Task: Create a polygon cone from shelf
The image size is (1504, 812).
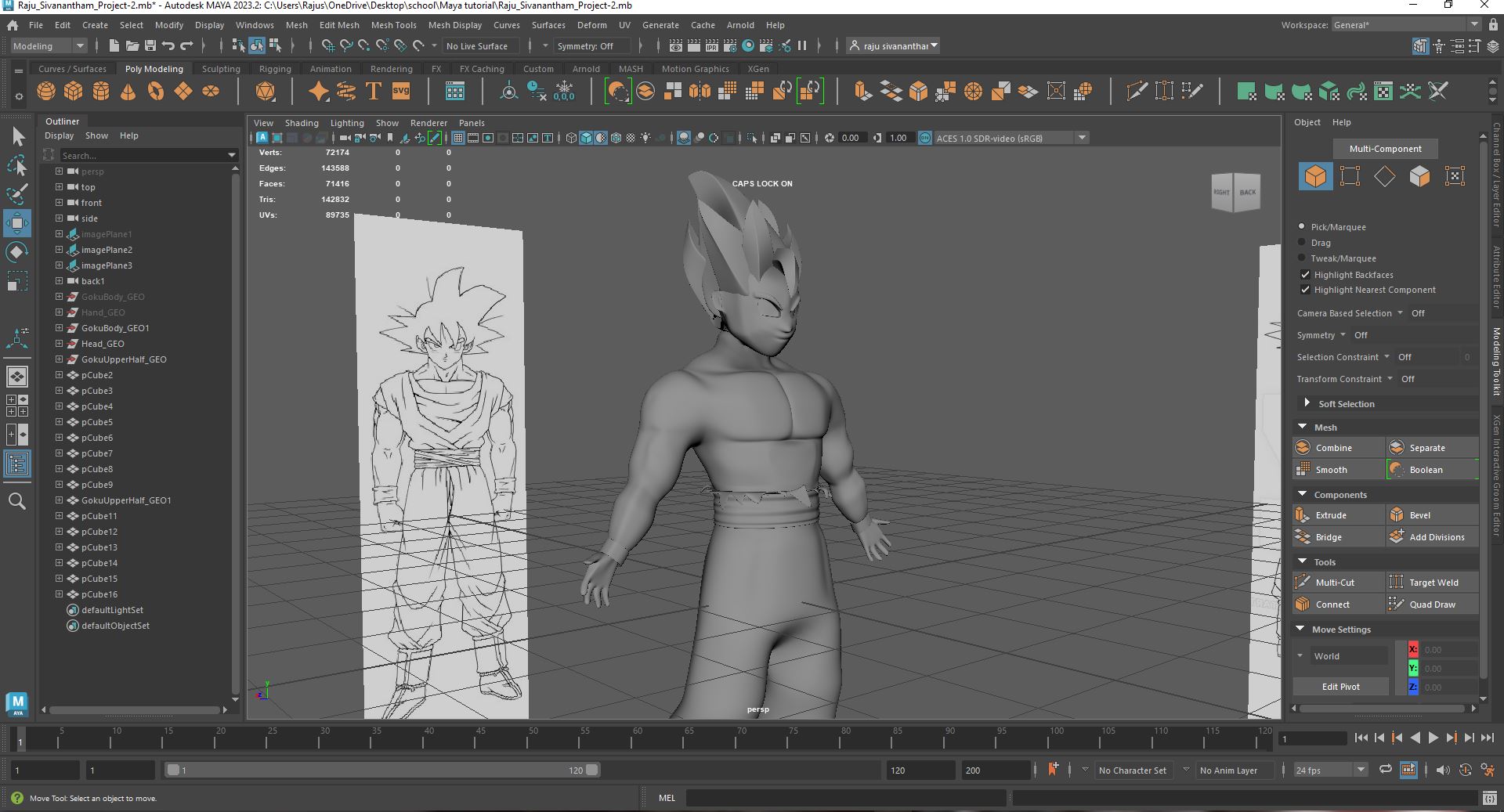Action: [x=128, y=92]
